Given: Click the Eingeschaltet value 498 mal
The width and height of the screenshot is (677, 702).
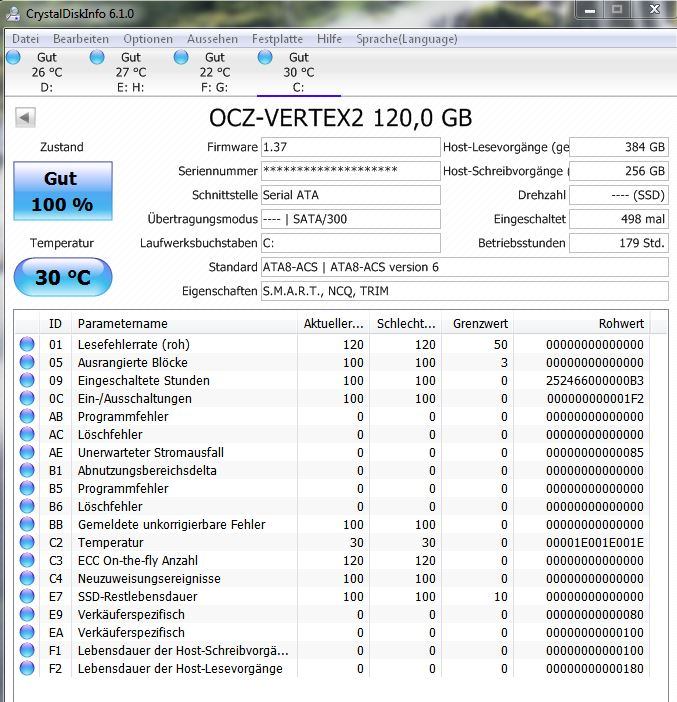Looking at the screenshot, I should click(619, 219).
